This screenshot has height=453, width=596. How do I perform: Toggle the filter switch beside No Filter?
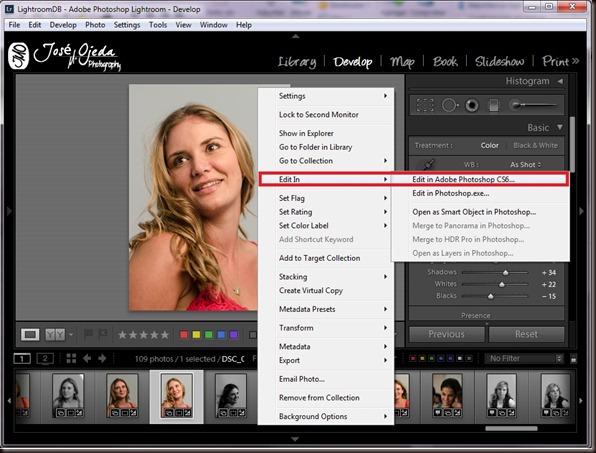(574, 358)
